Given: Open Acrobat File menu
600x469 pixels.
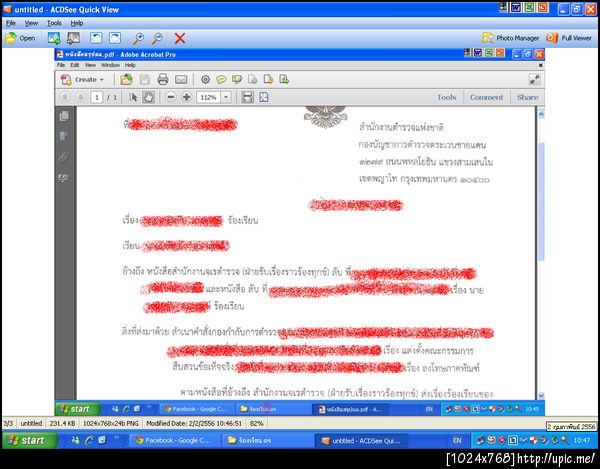Looking at the screenshot, I should point(61,65).
